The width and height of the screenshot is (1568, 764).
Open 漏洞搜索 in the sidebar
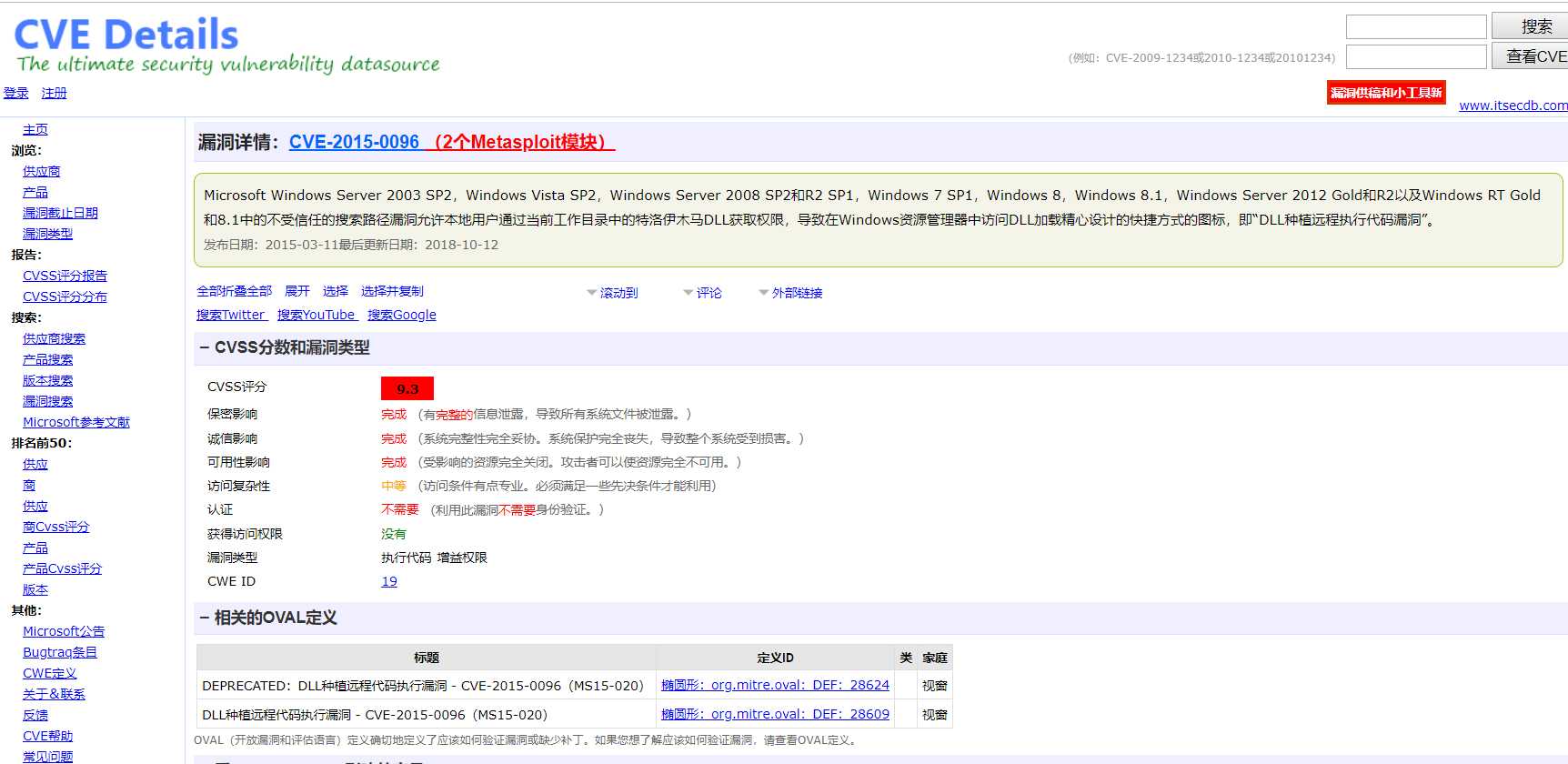(x=47, y=401)
